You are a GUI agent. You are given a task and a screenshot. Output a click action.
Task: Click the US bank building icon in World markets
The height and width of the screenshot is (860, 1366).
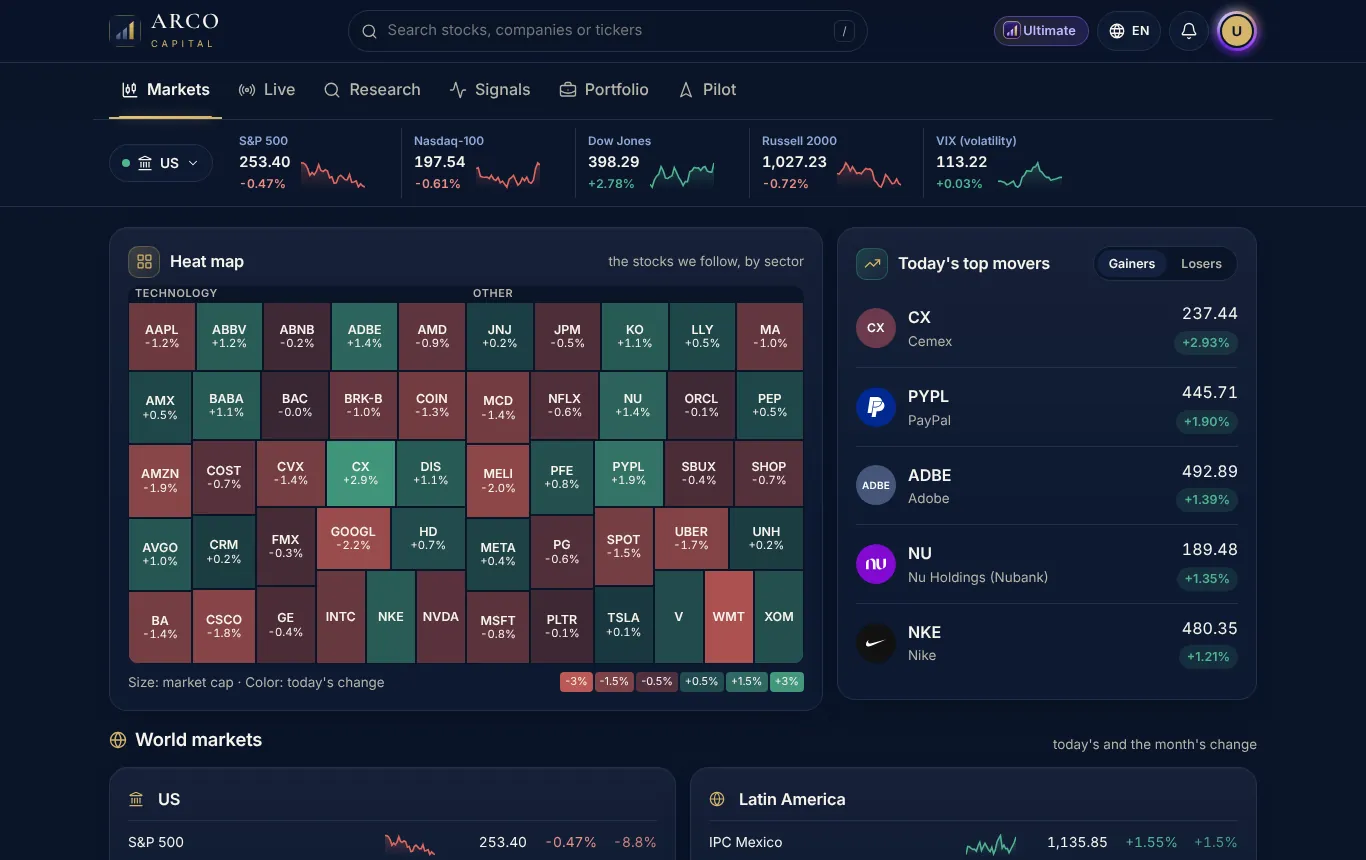[x=136, y=800]
